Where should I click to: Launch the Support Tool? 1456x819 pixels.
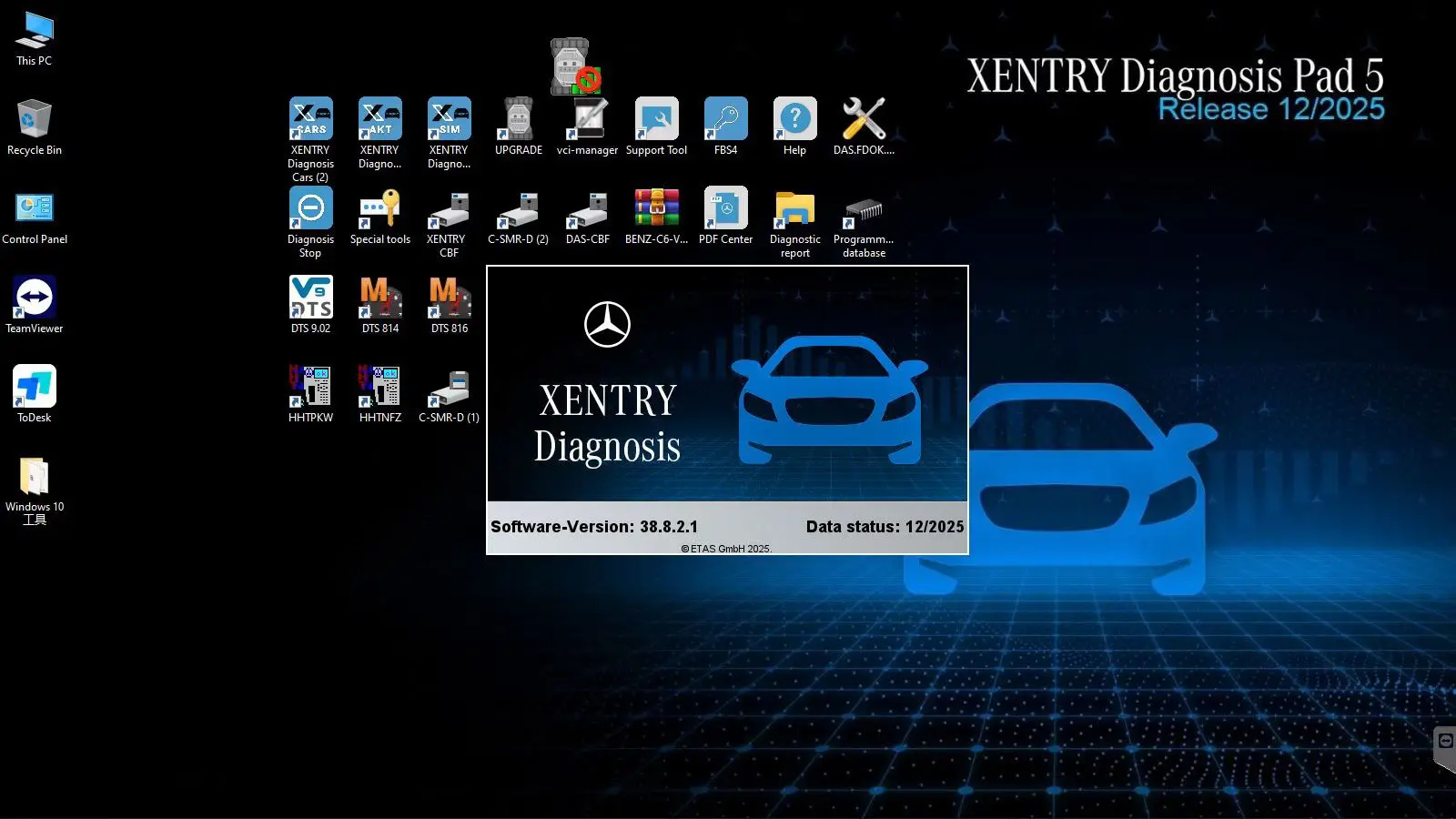(656, 119)
